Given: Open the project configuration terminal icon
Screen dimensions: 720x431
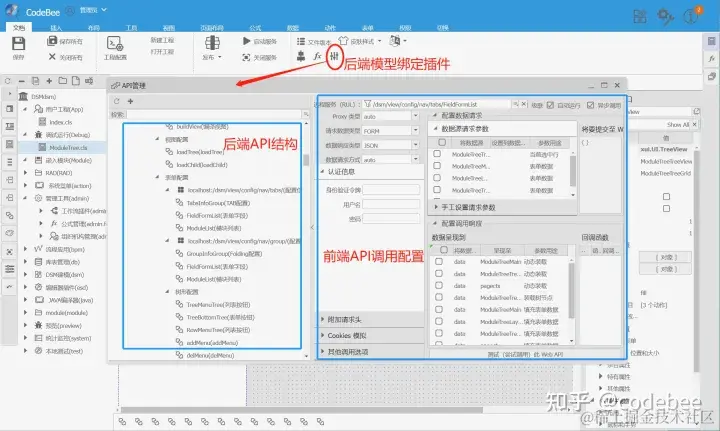Looking at the screenshot, I should coord(114,43).
